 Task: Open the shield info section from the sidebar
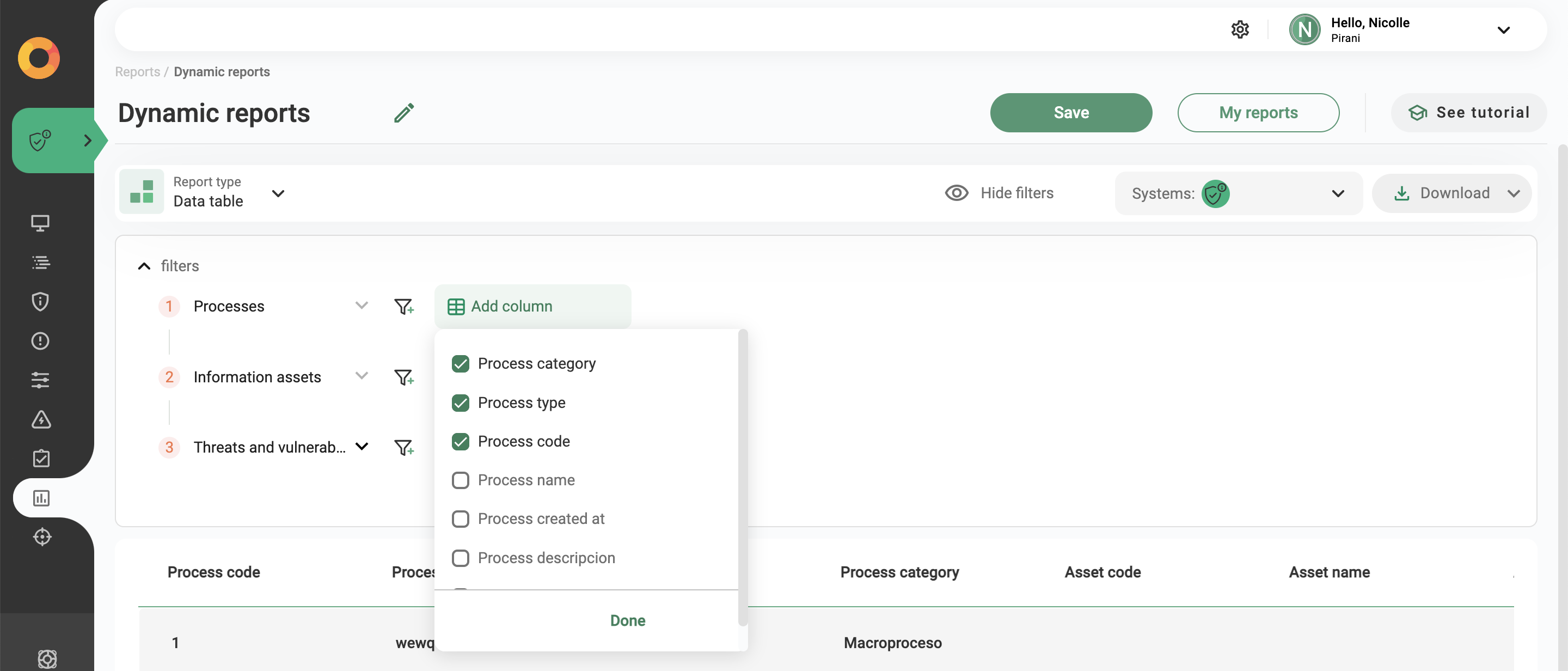tap(40, 301)
